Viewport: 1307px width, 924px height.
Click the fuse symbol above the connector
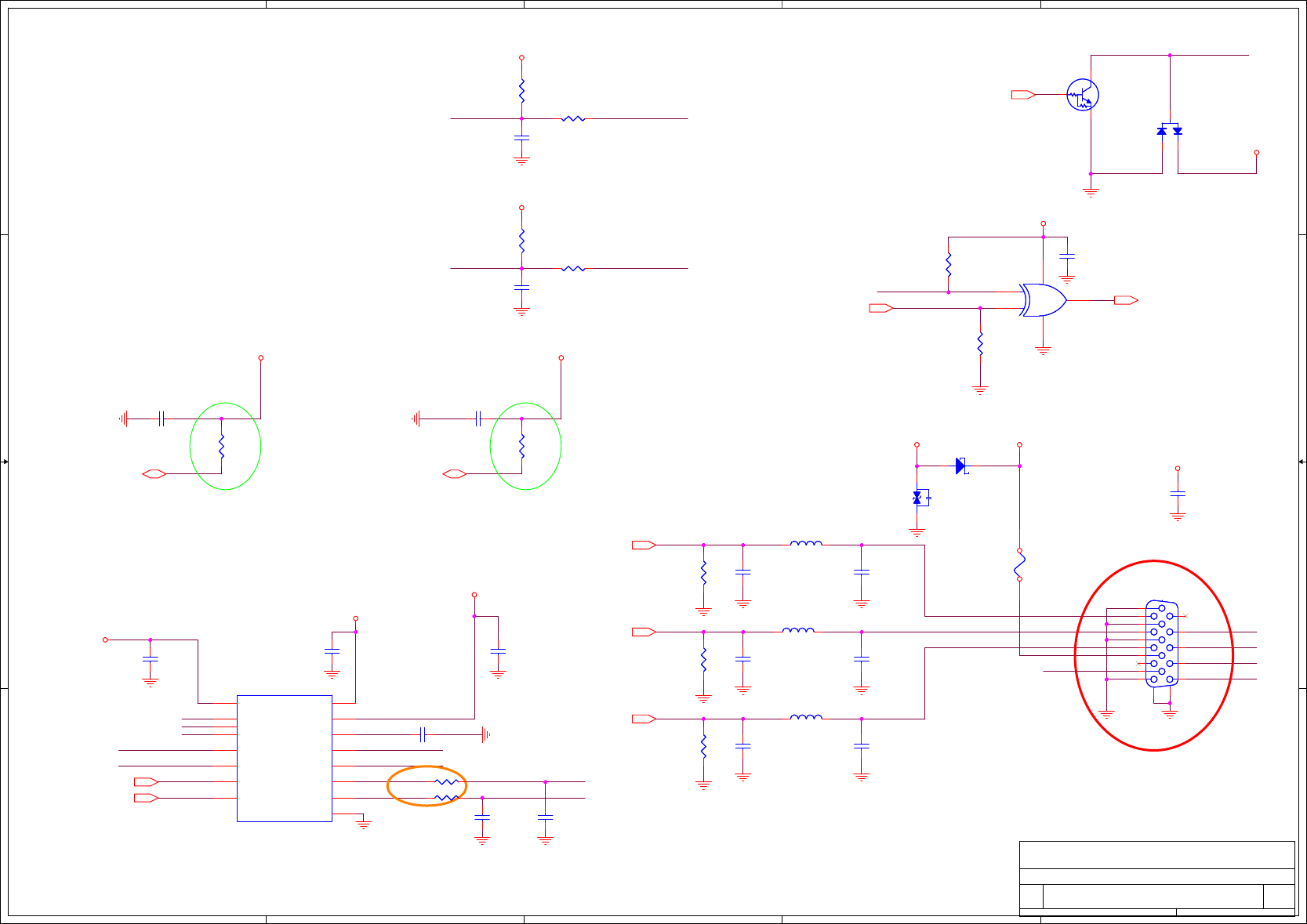pyautogui.click(x=1019, y=565)
